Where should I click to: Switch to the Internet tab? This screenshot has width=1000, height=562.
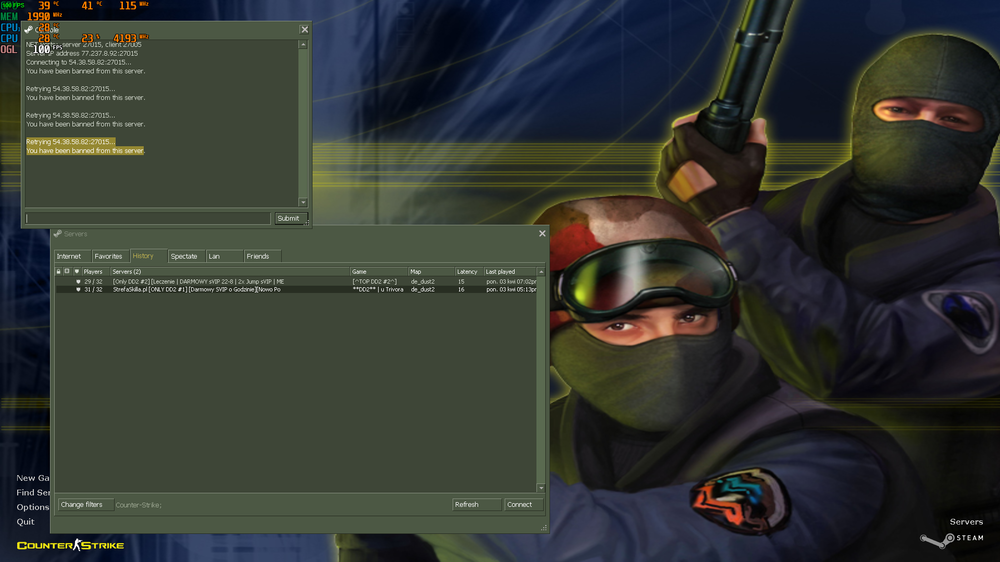(72, 256)
